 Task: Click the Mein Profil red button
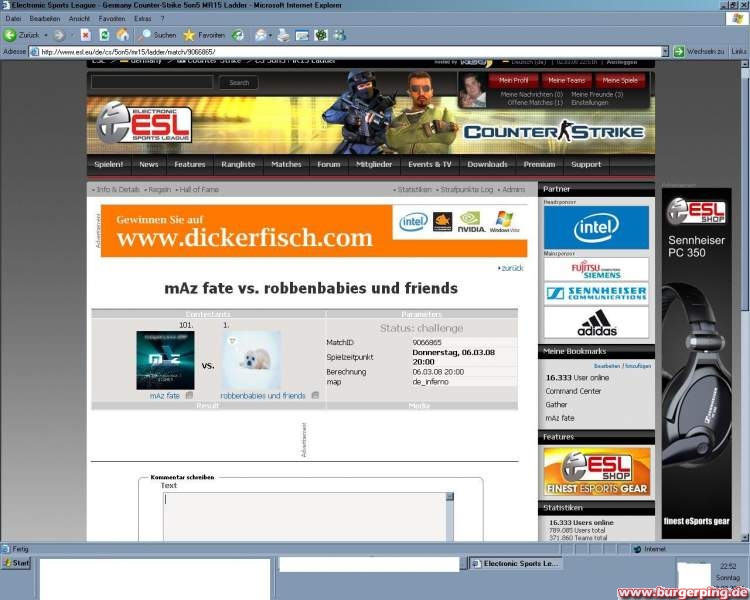pyautogui.click(x=513, y=80)
